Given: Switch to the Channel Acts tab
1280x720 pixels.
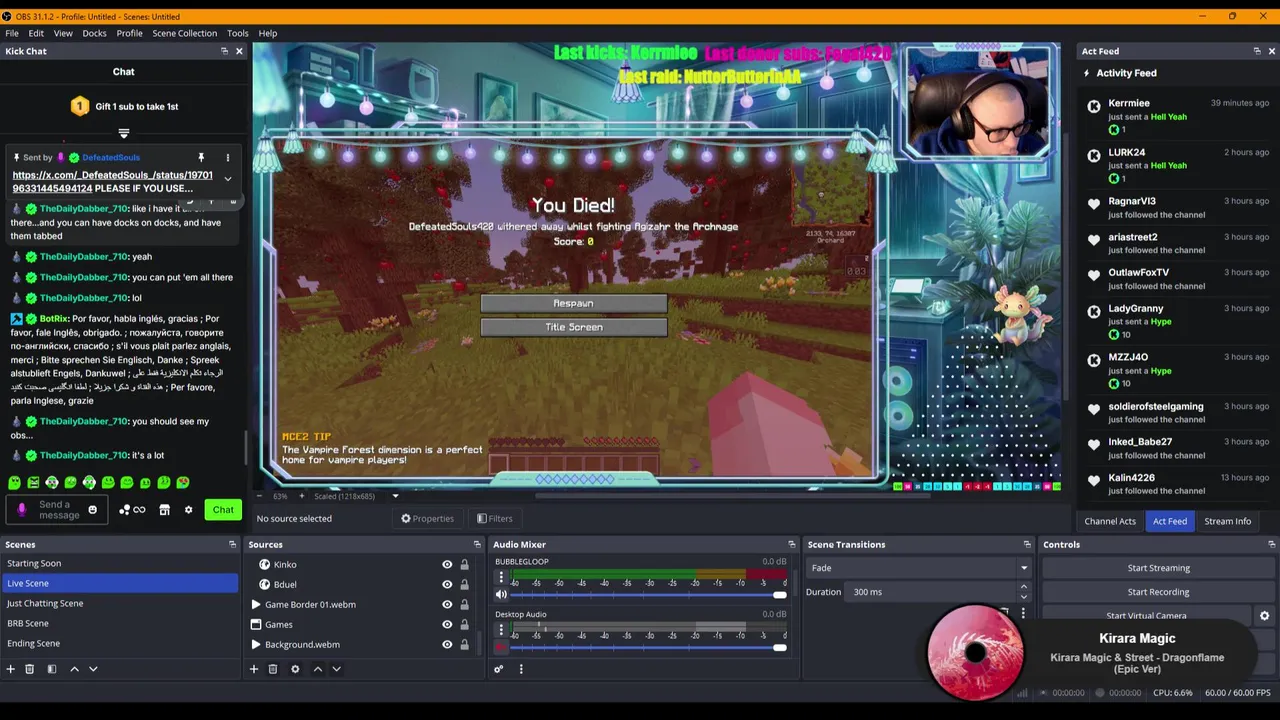Looking at the screenshot, I should point(1110,521).
